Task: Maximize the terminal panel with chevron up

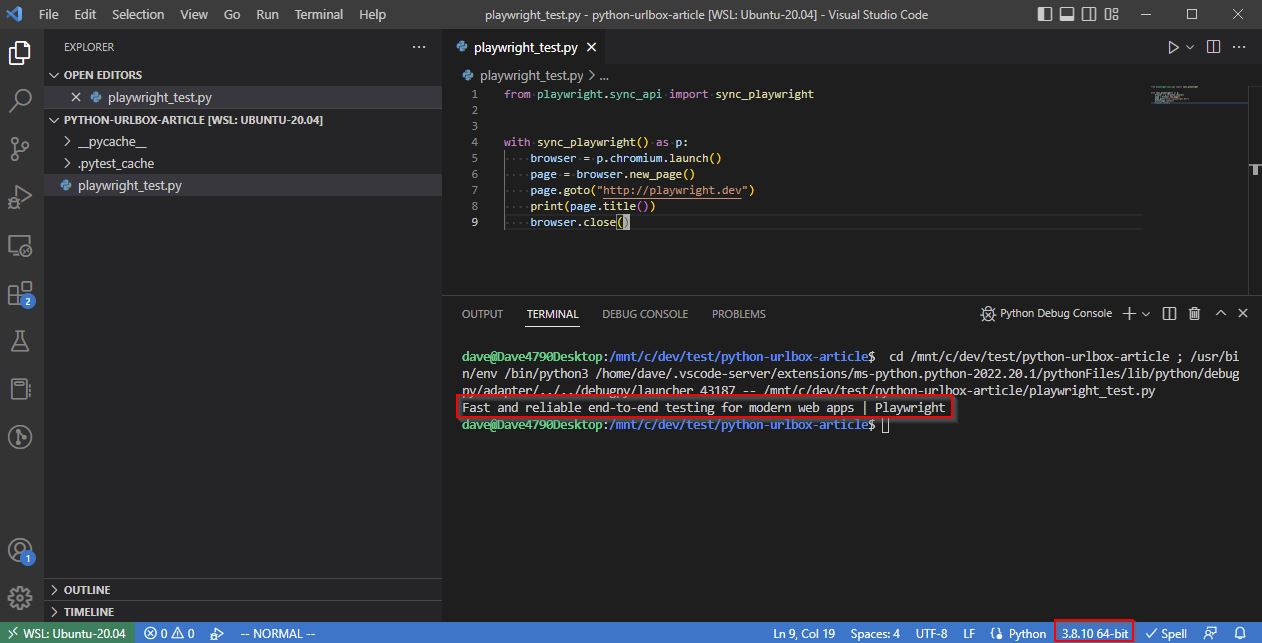Action: point(1220,314)
